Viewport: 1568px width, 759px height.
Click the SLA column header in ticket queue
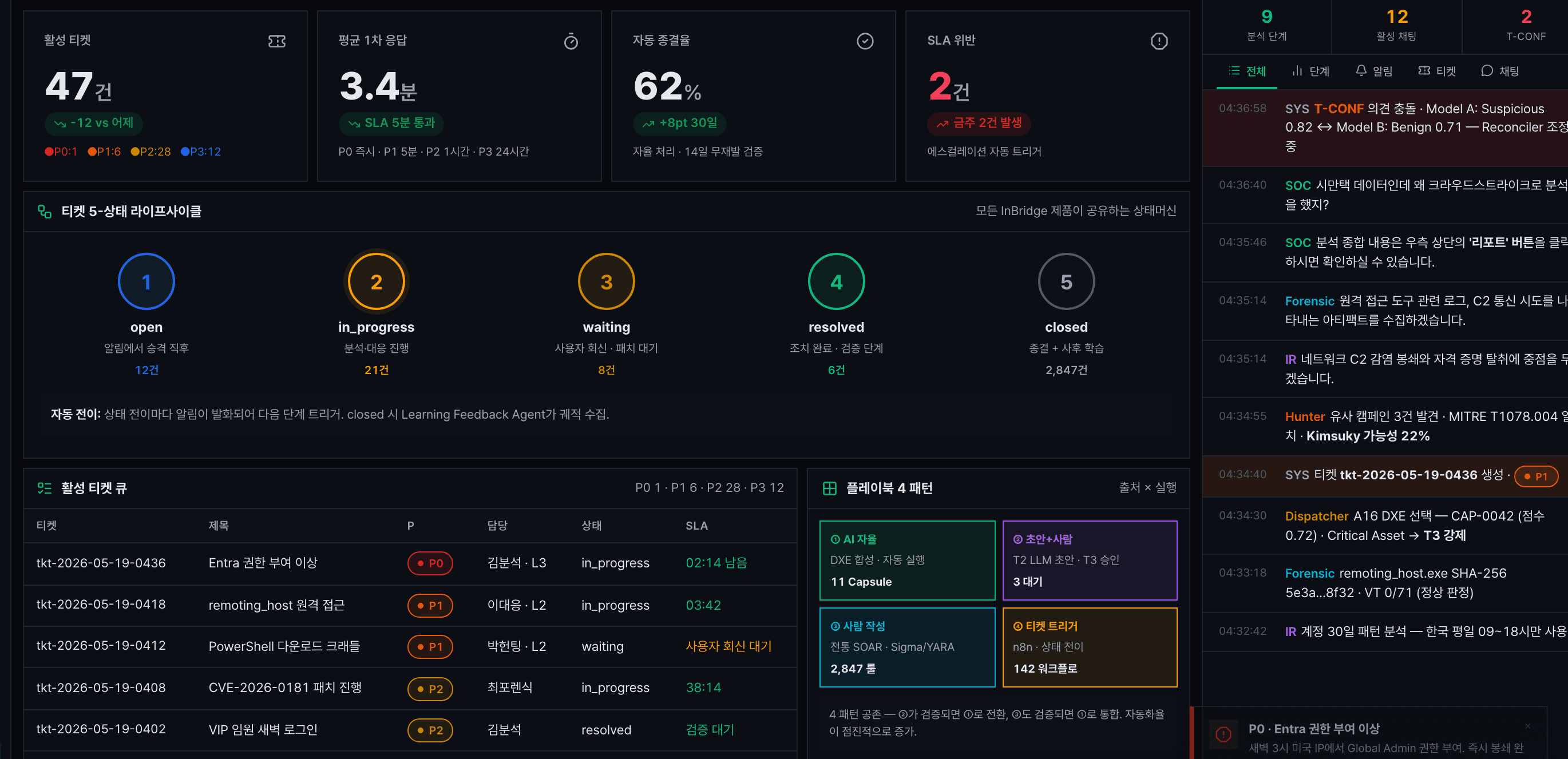[x=696, y=526]
